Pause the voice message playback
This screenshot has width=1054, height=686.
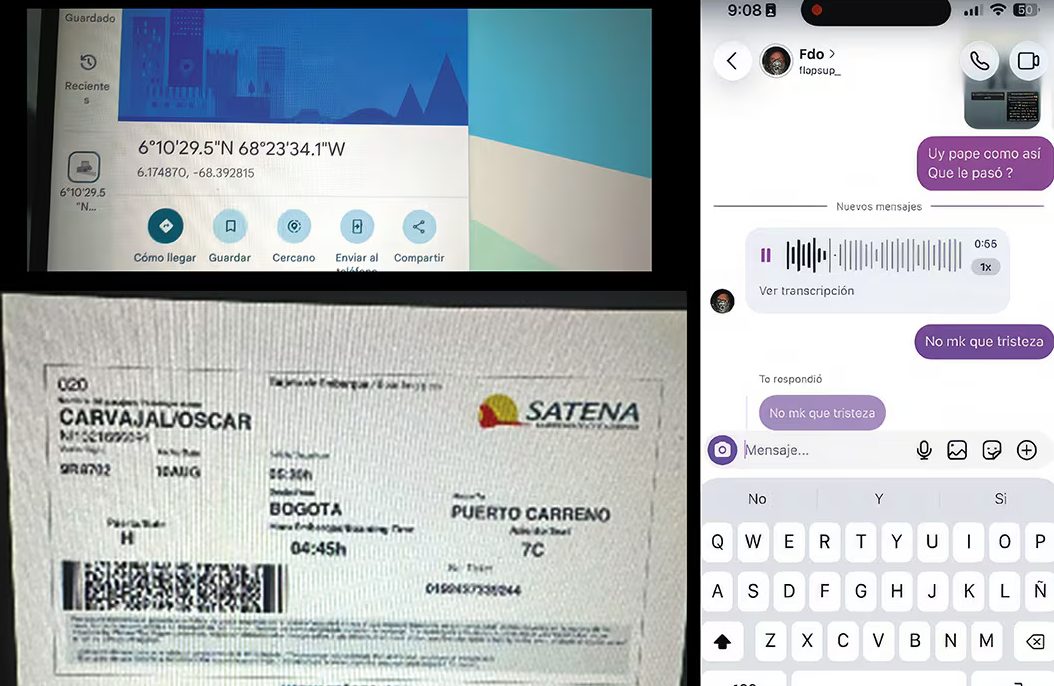click(766, 255)
